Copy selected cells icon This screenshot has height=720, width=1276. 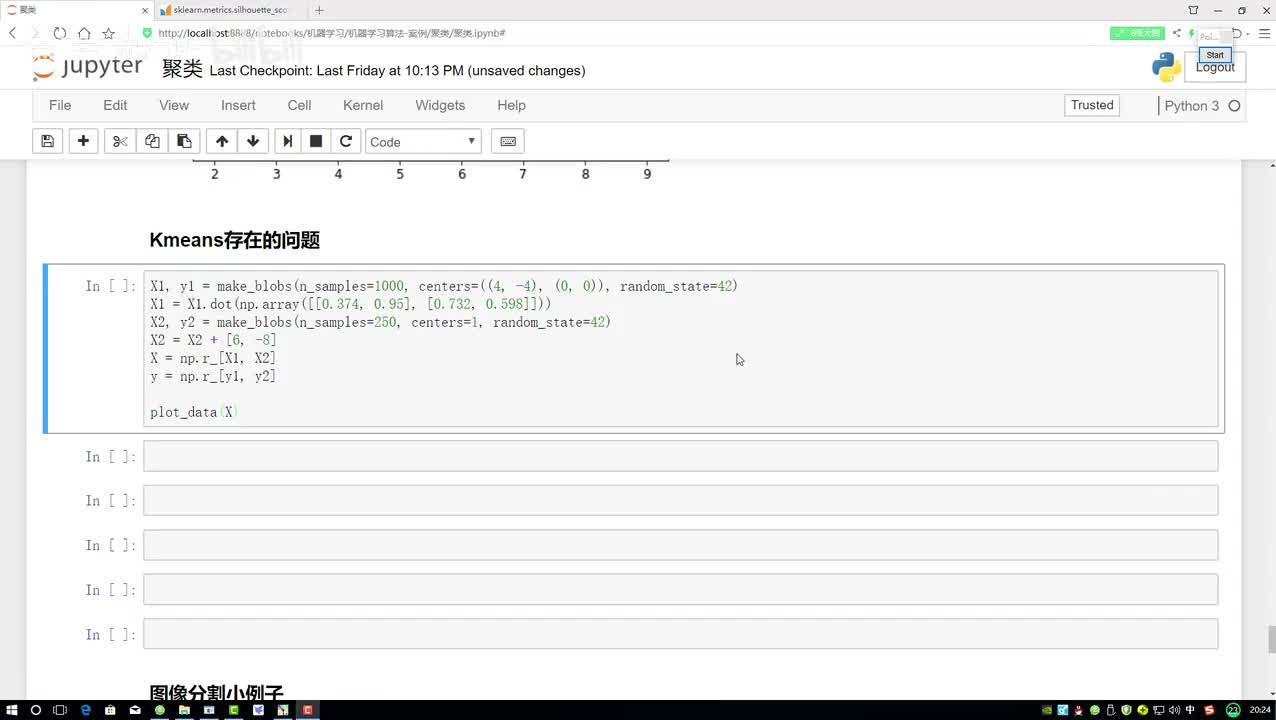pyautogui.click(x=152, y=141)
